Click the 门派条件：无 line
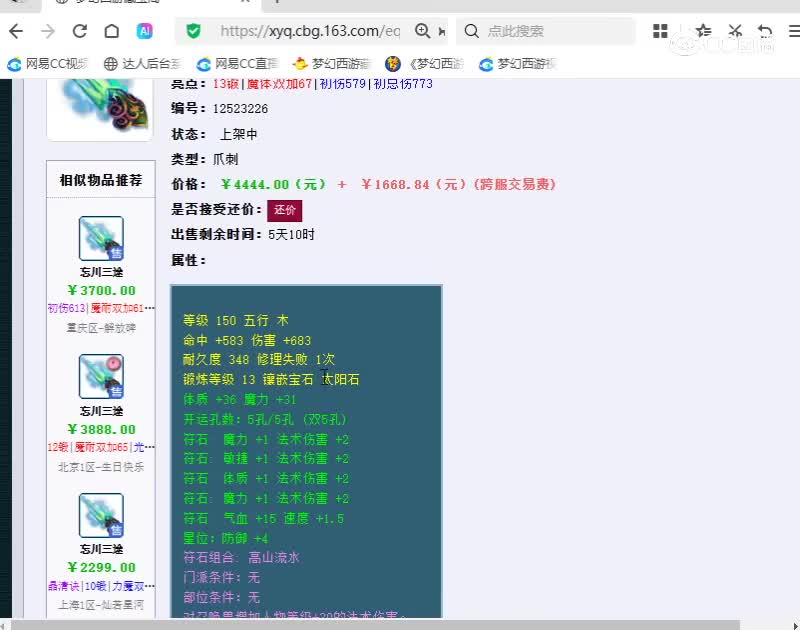 coord(221,577)
